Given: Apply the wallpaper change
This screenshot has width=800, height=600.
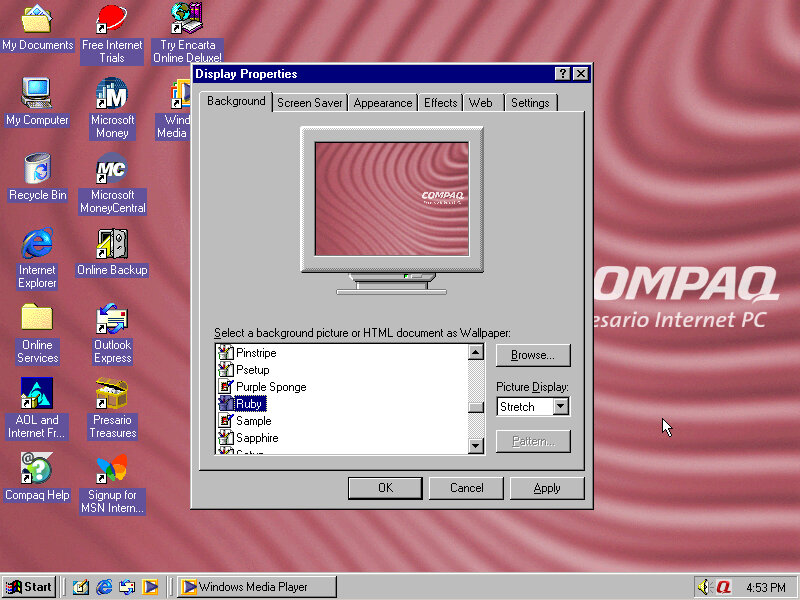Looking at the screenshot, I should [547, 489].
